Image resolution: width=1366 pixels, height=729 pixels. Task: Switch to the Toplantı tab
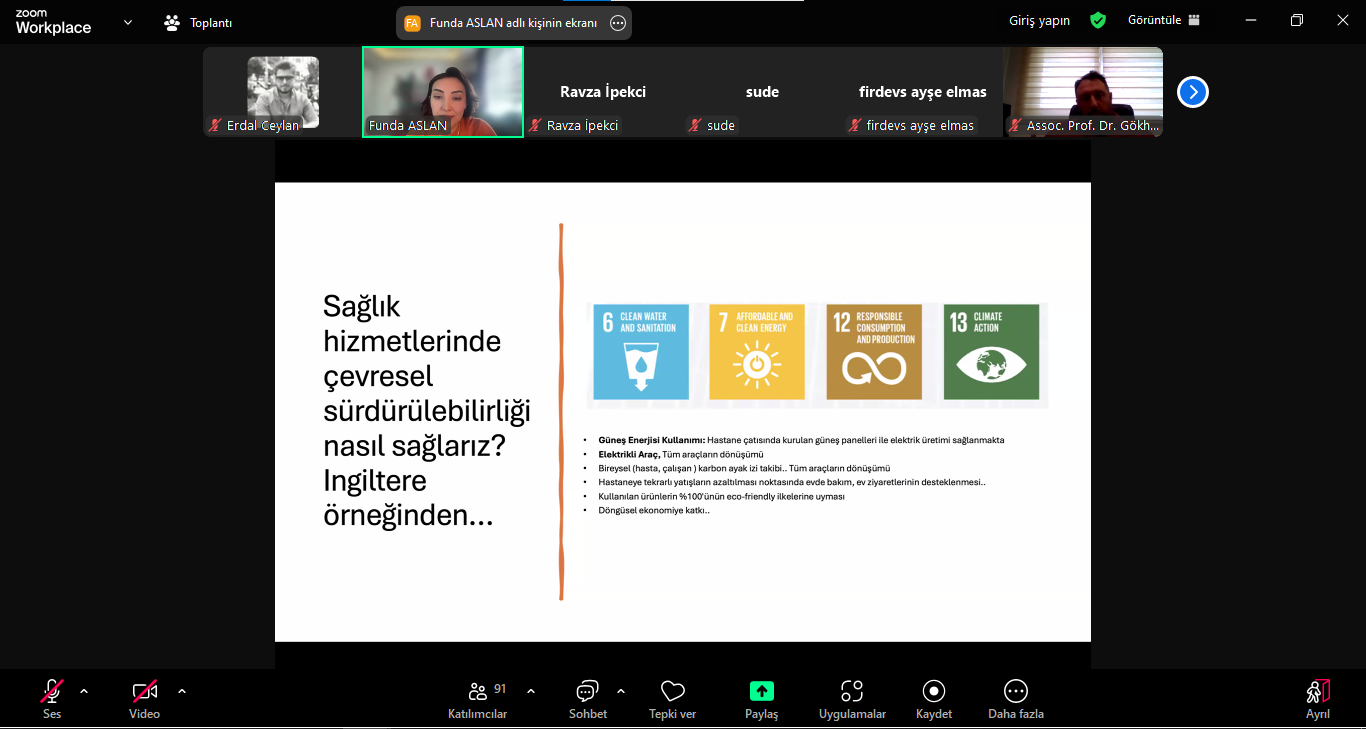[x=198, y=22]
